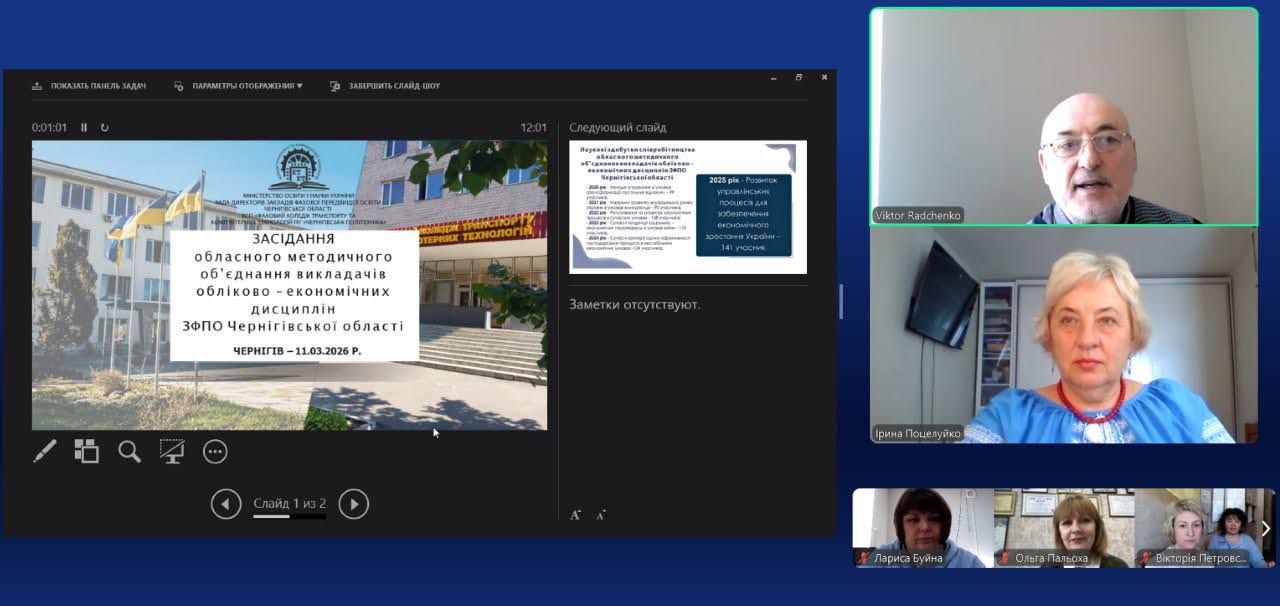The width and height of the screenshot is (1280, 606).
Task: Click muted microphone icon on Лариса Буйна
Action: pyautogui.click(x=864, y=558)
